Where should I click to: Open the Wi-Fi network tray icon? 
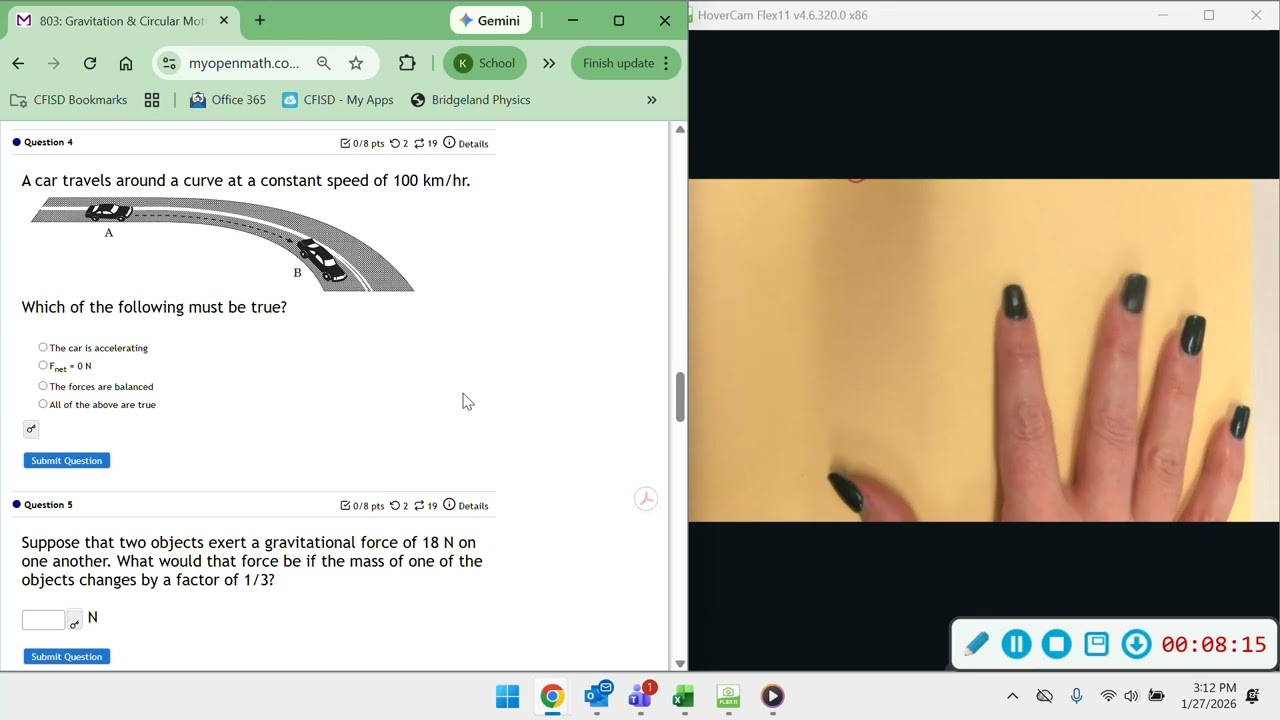point(1108,696)
